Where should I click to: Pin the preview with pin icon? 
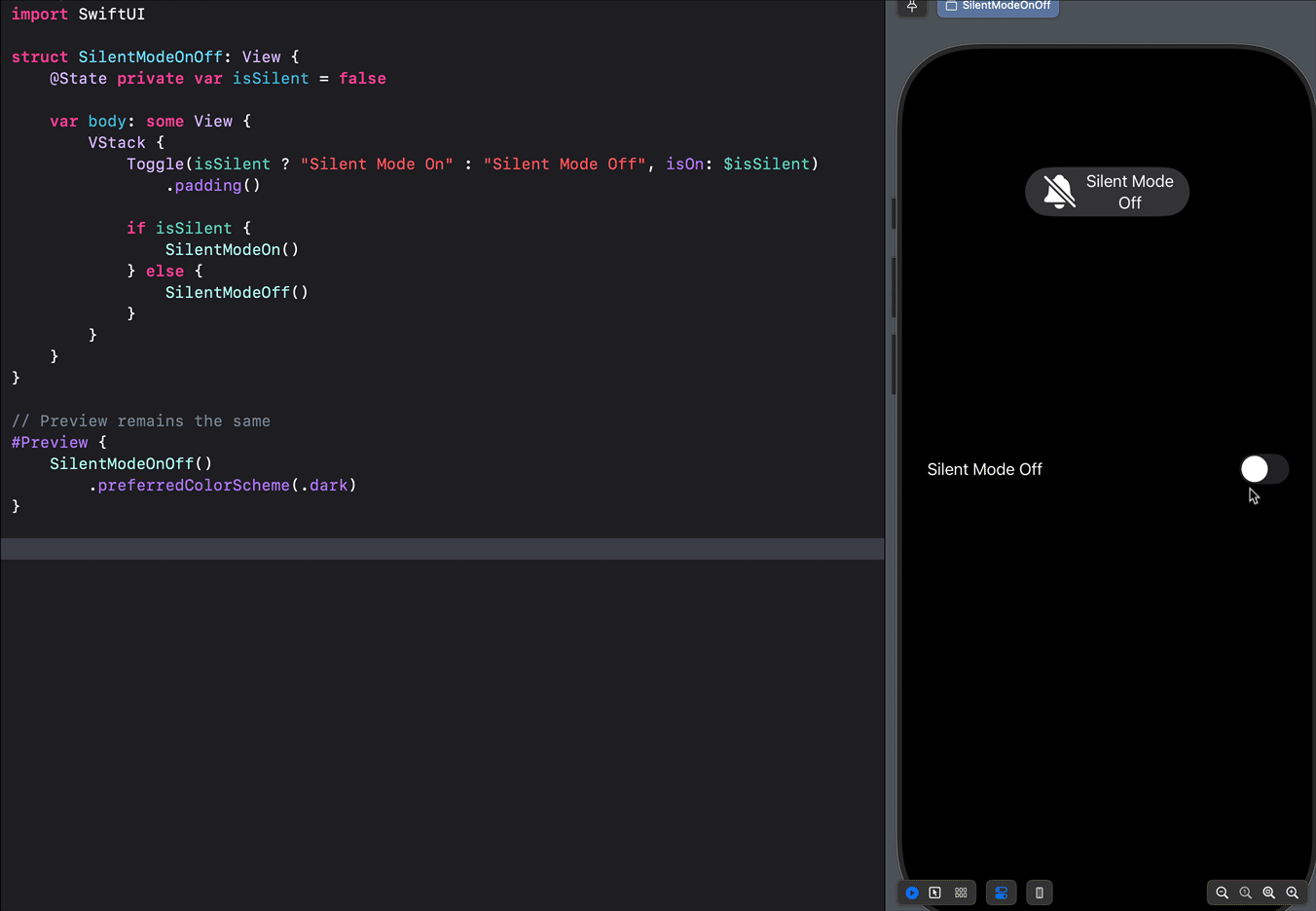[912, 7]
